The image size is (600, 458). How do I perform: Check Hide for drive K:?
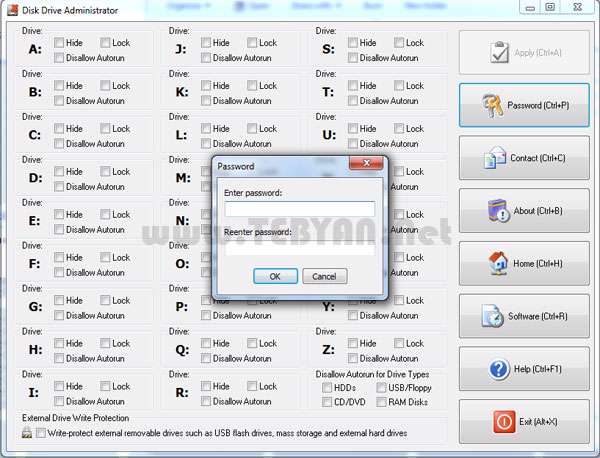click(x=206, y=85)
